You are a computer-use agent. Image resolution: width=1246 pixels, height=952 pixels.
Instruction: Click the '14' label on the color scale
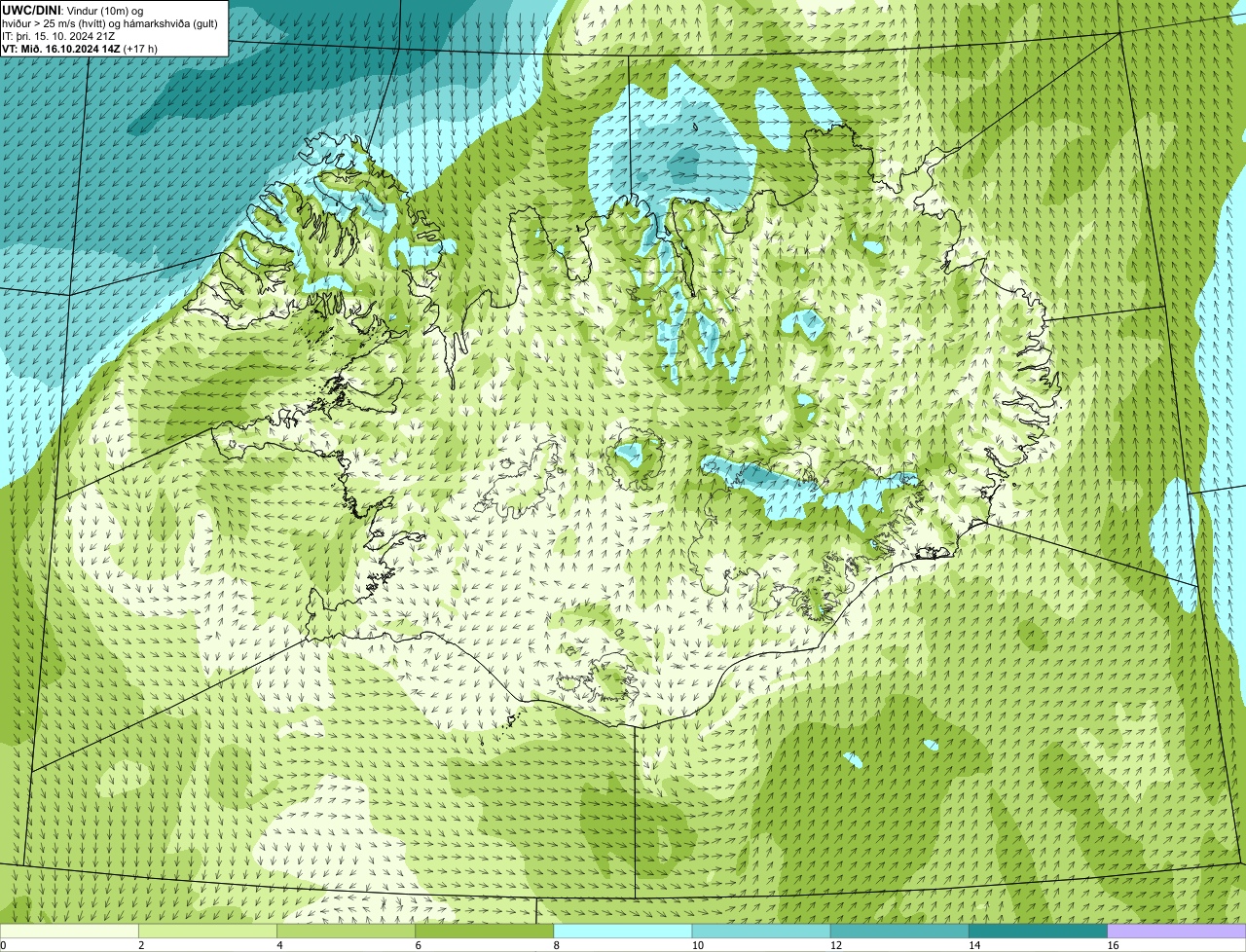click(x=973, y=945)
